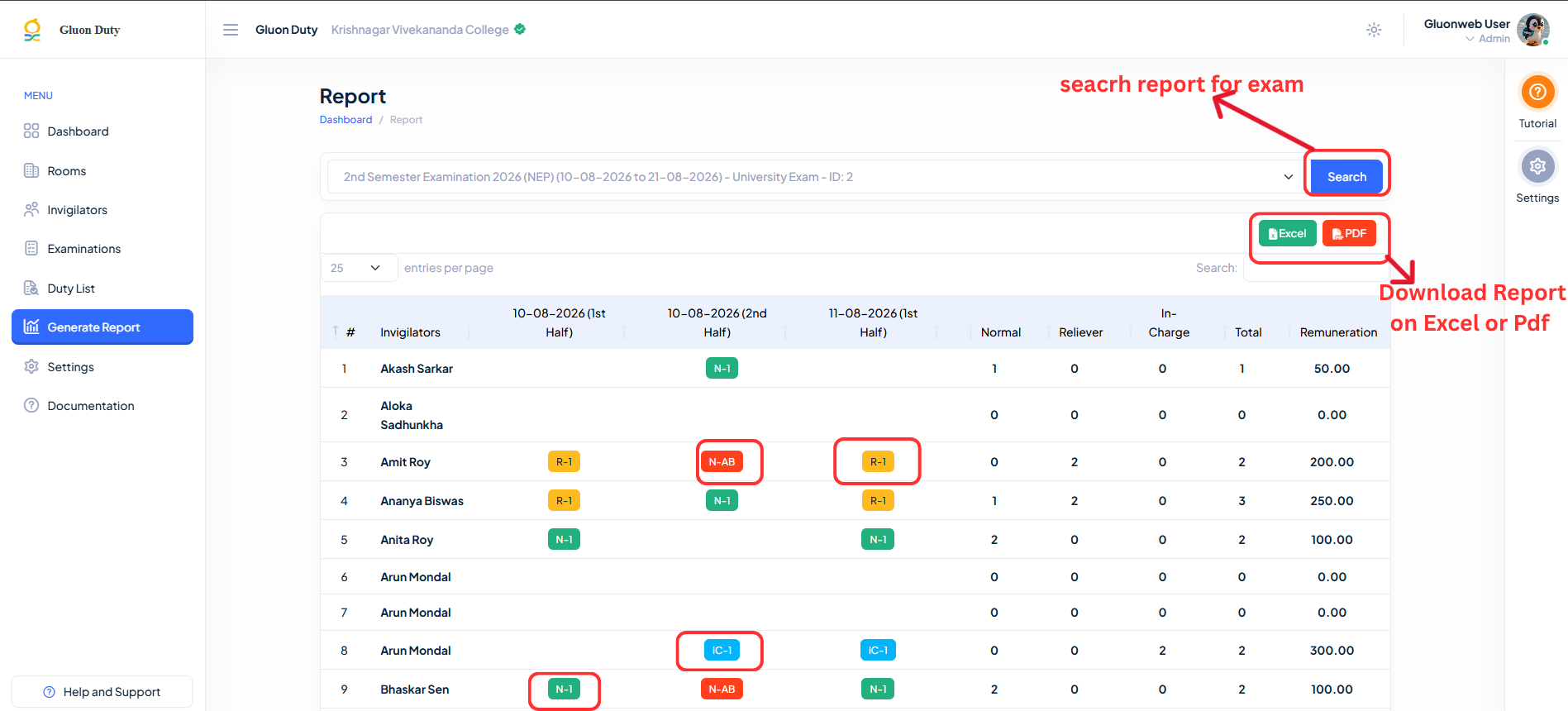
Task: Click the Krishnagar Vivekananda College verified badge
Action: pyautogui.click(x=520, y=29)
